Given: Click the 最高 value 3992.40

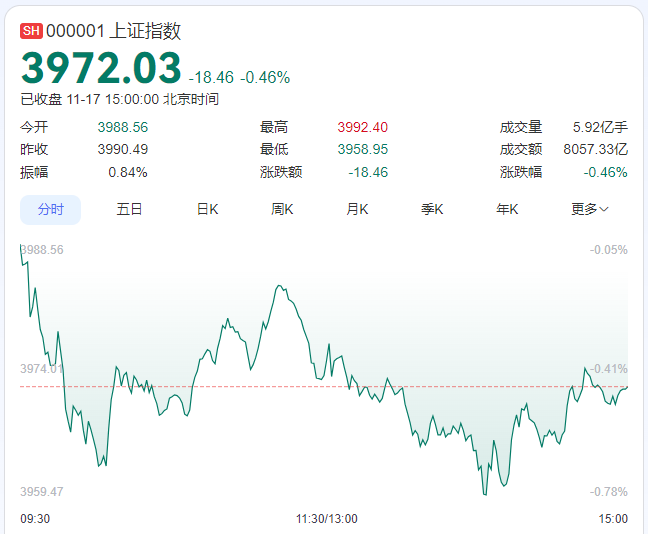Looking at the screenshot, I should pos(362,127).
